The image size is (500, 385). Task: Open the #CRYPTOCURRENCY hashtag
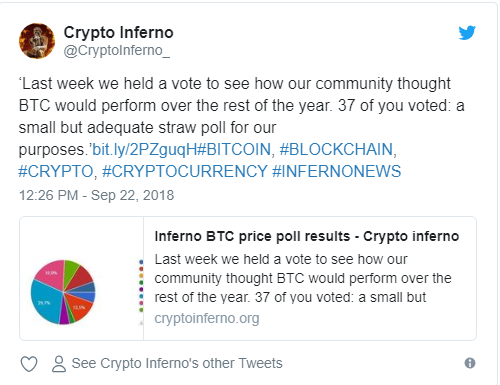tap(185, 171)
